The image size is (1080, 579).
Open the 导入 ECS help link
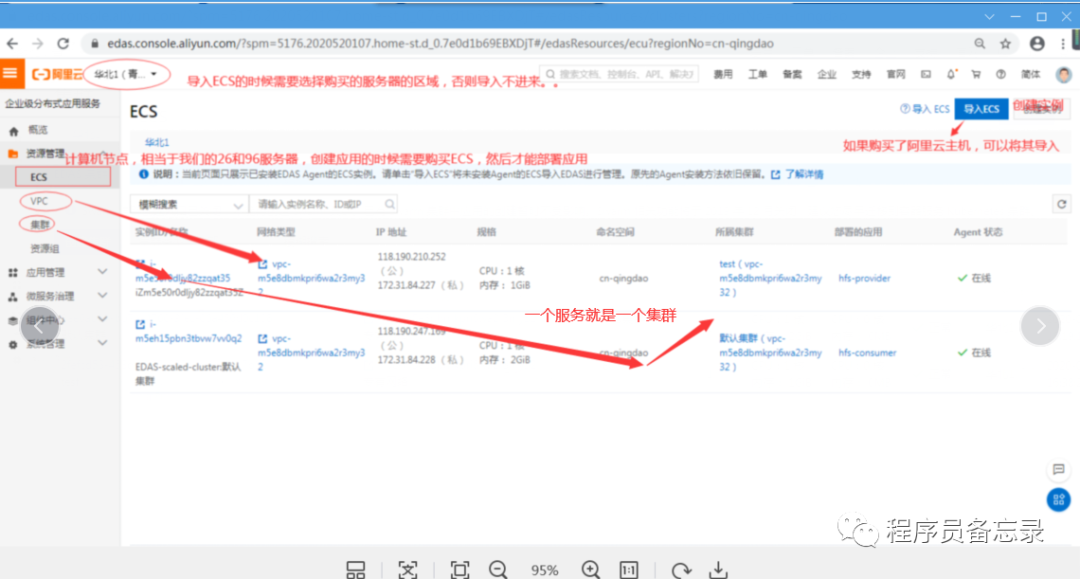tap(924, 109)
